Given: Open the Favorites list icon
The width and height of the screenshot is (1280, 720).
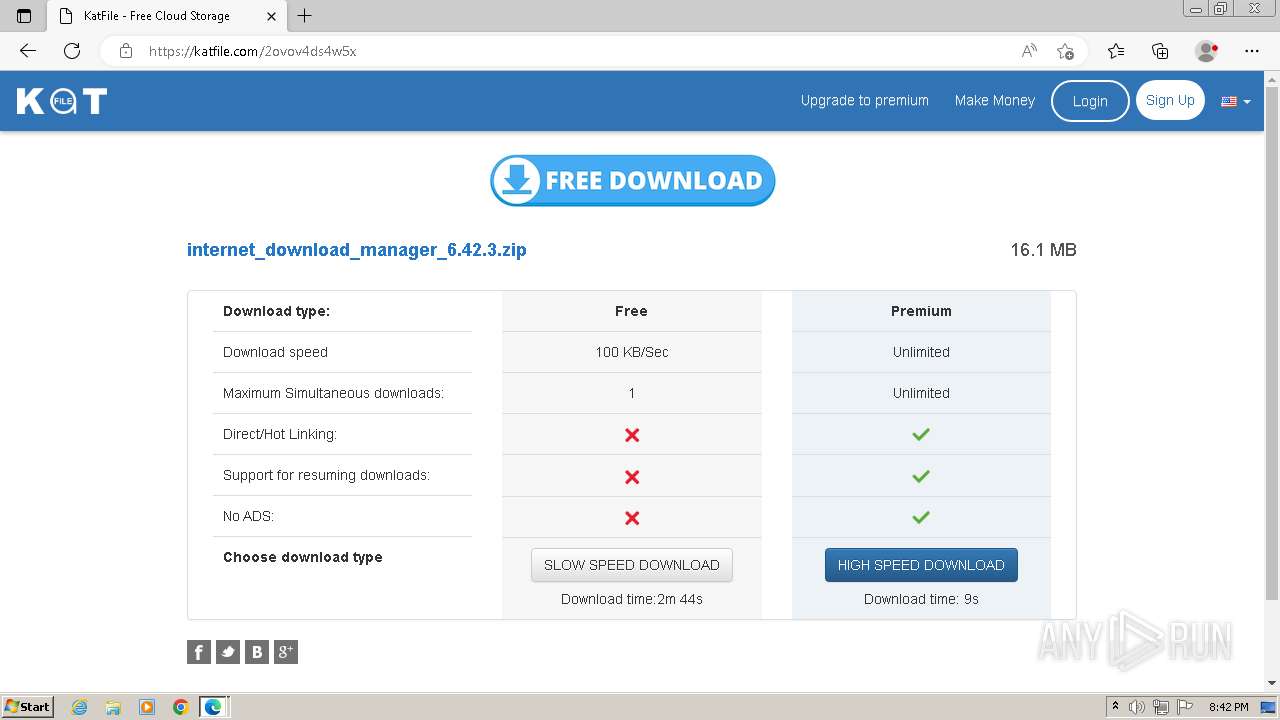Looking at the screenshot, I should (1116, 51).
